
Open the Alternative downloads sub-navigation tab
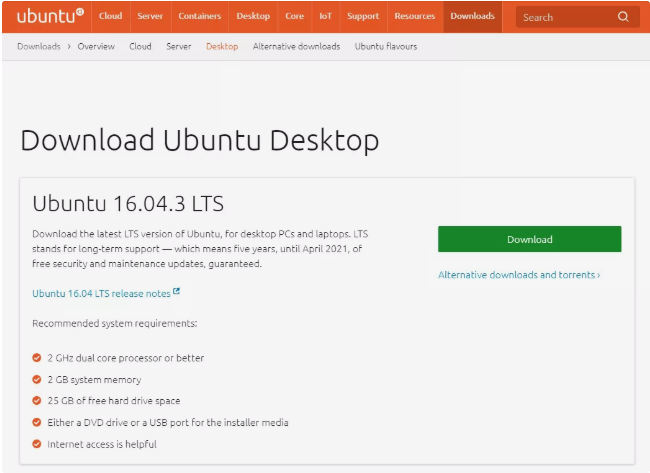296,46
